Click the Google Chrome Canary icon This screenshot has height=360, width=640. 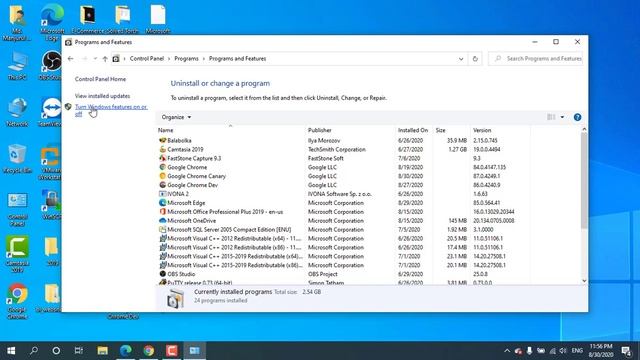point(162,176)
